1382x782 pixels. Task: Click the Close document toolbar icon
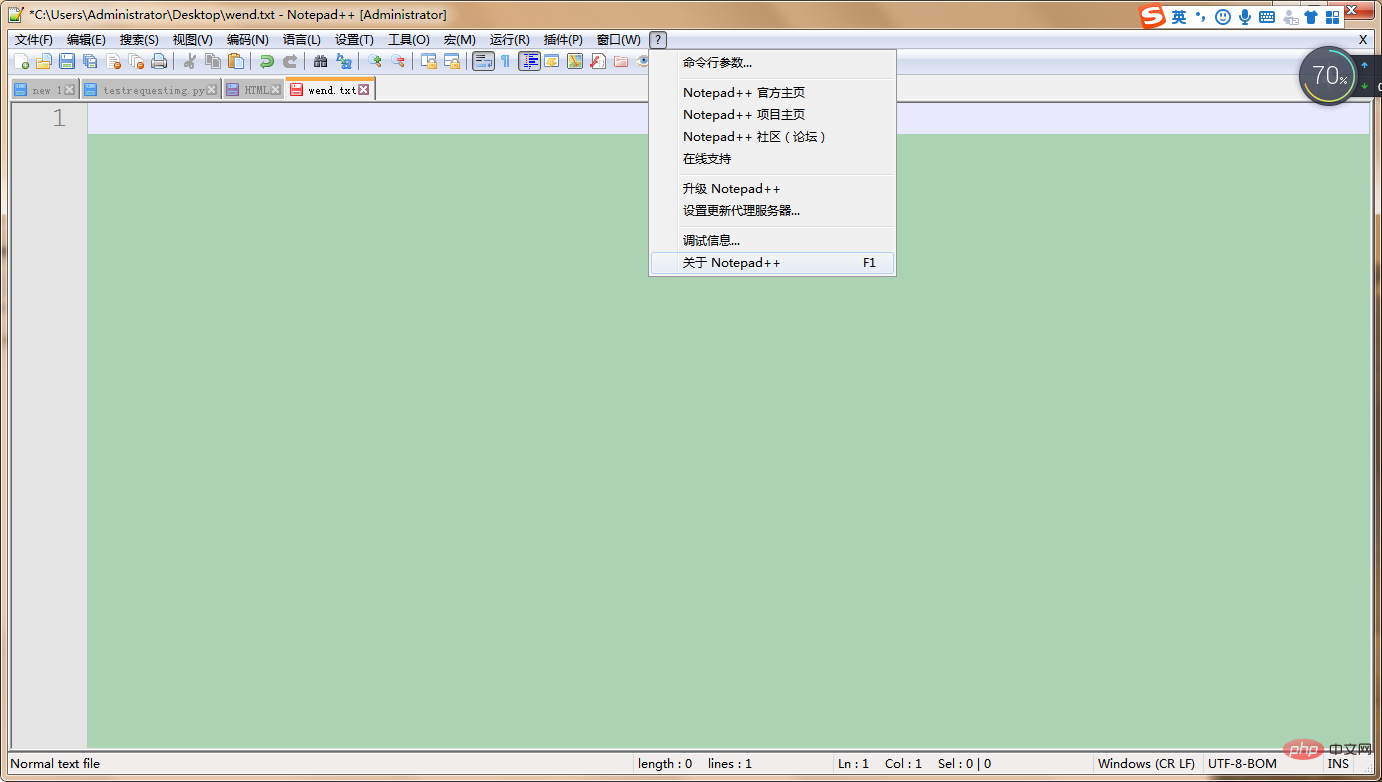pyautogui.click(x=113, y=61)
